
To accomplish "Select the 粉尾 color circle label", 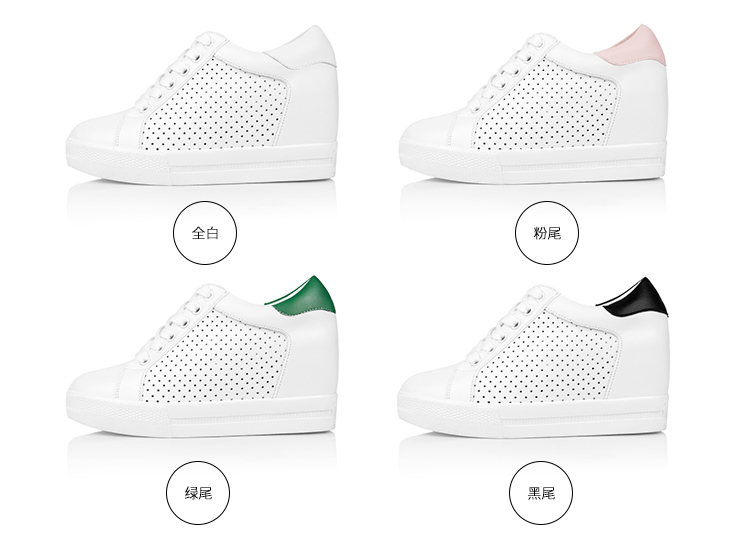I will [547, 232].
